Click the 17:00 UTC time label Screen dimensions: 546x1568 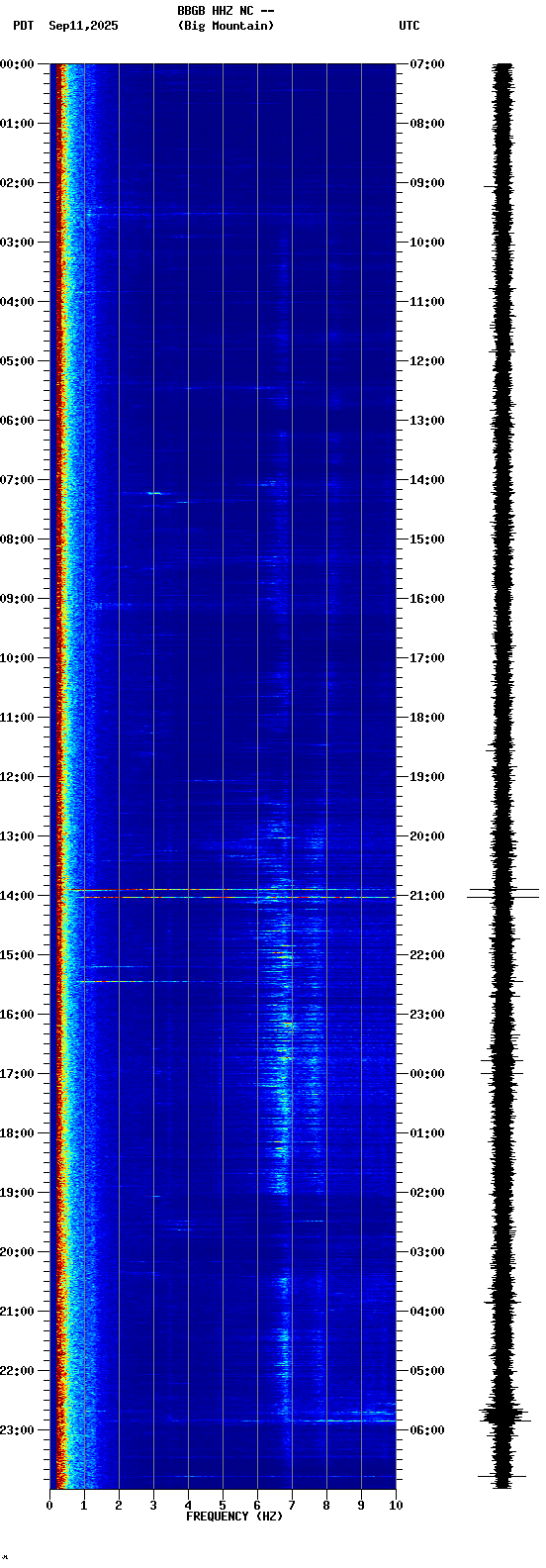pyautogui.click(x=427, y=658)
